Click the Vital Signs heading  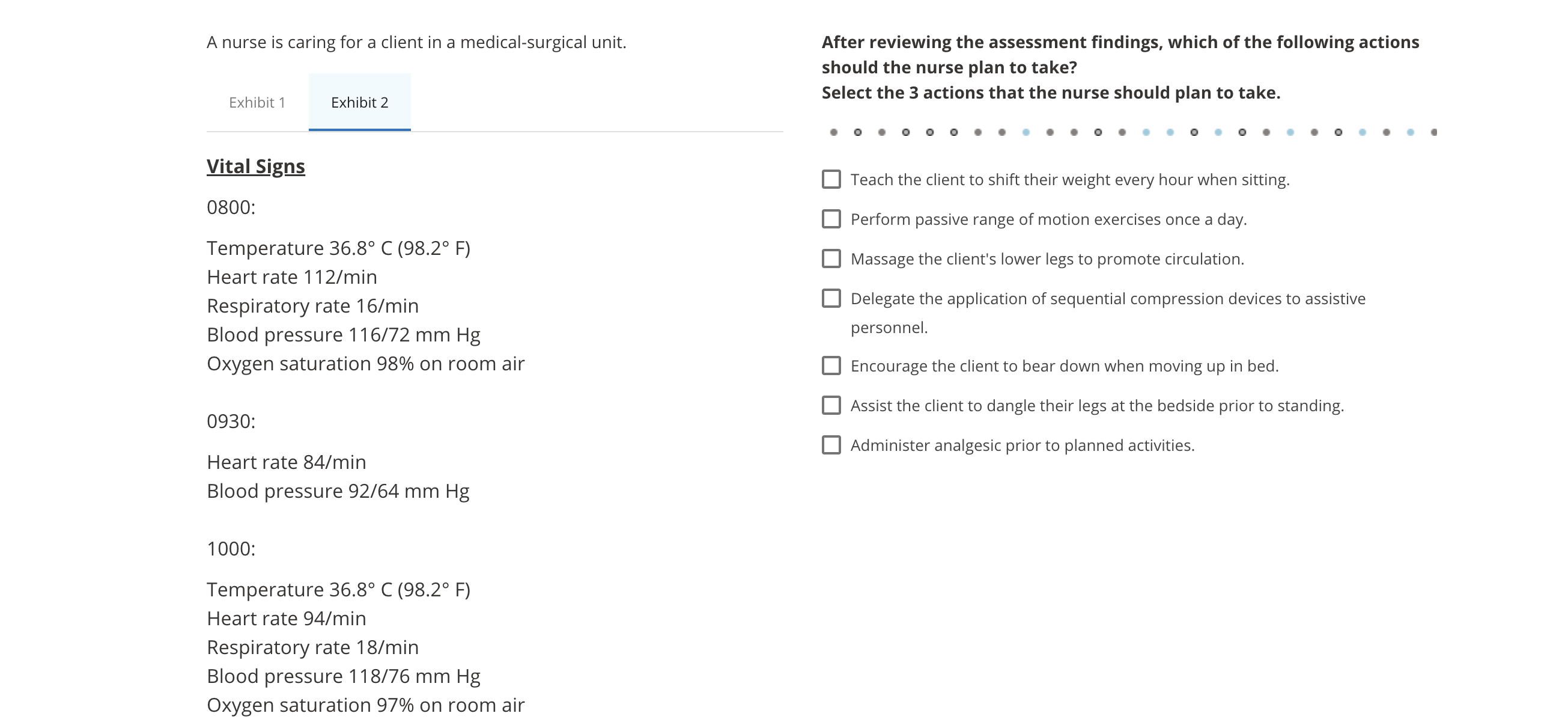point(256,166)
